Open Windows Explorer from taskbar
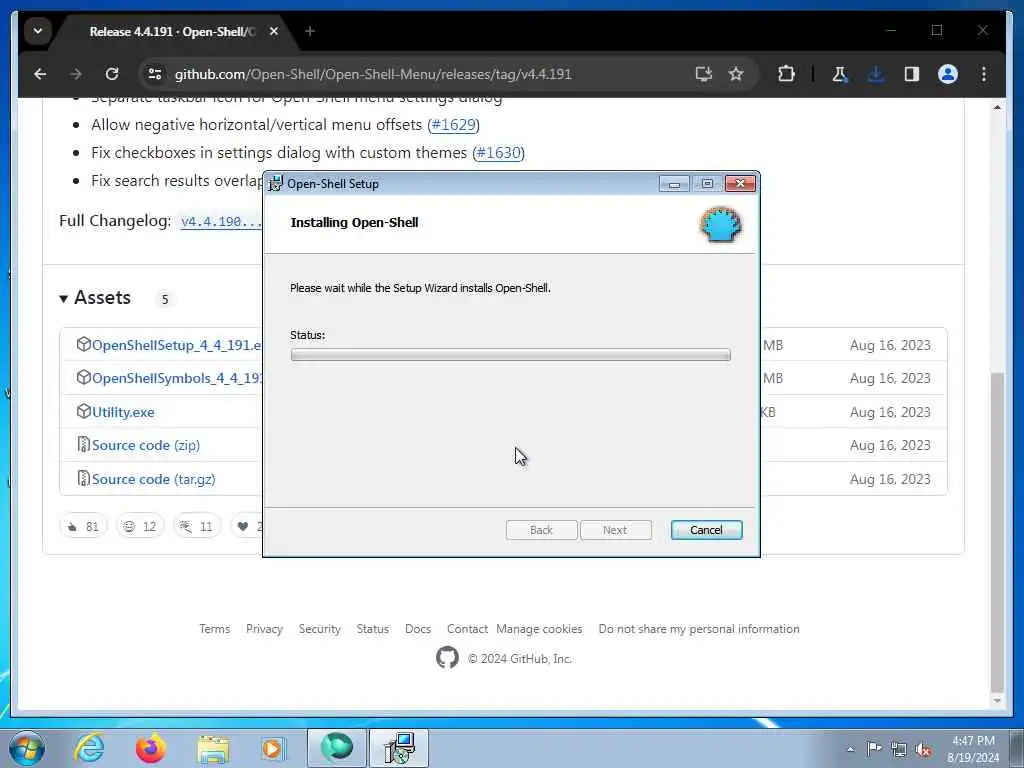This screenshot has width=1024, height=768. (x=213, y=748)
